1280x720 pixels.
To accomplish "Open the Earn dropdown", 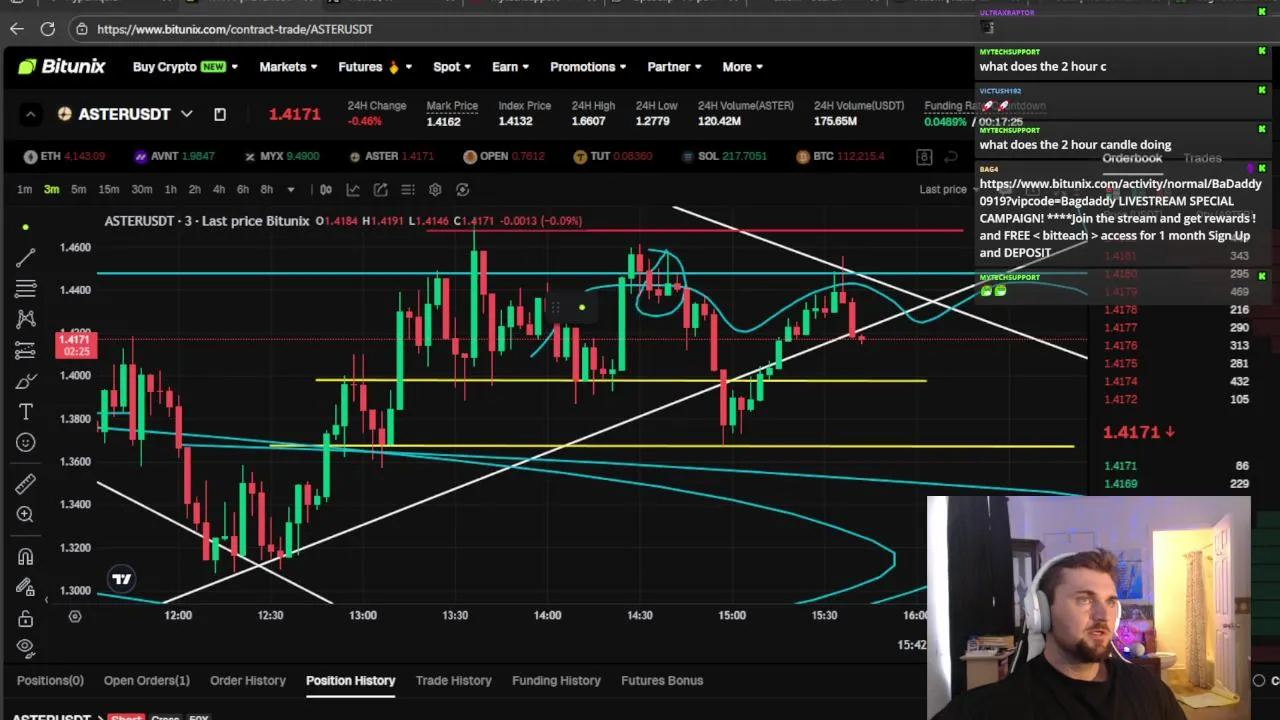I will point(510,67).
